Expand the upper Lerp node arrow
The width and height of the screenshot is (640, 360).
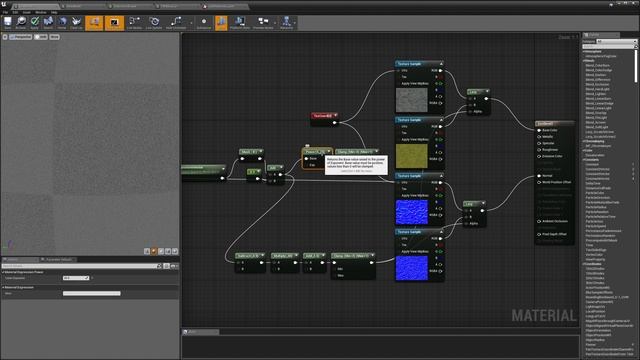click(x=487, y=92)
